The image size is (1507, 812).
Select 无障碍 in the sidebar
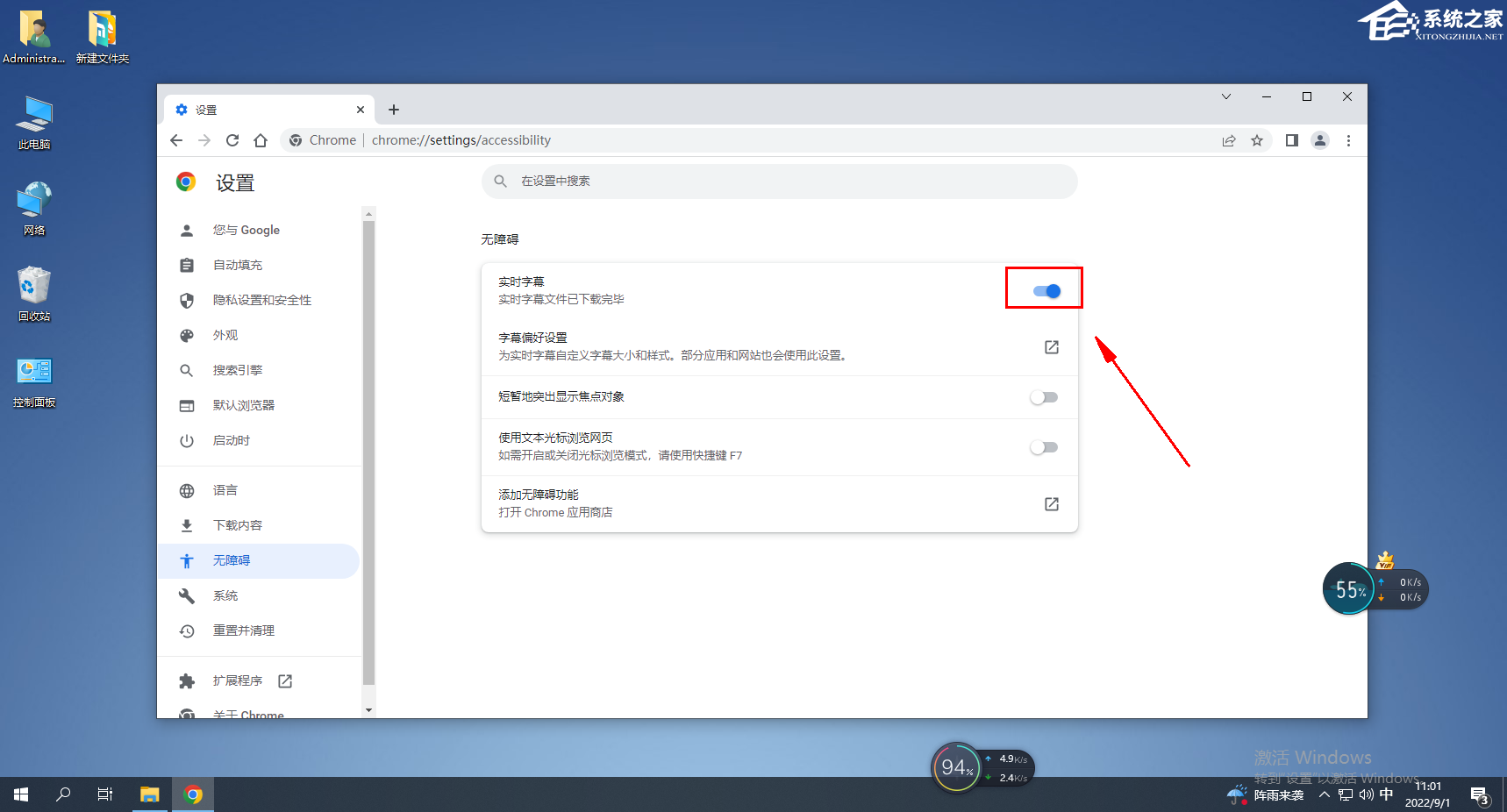259,560
